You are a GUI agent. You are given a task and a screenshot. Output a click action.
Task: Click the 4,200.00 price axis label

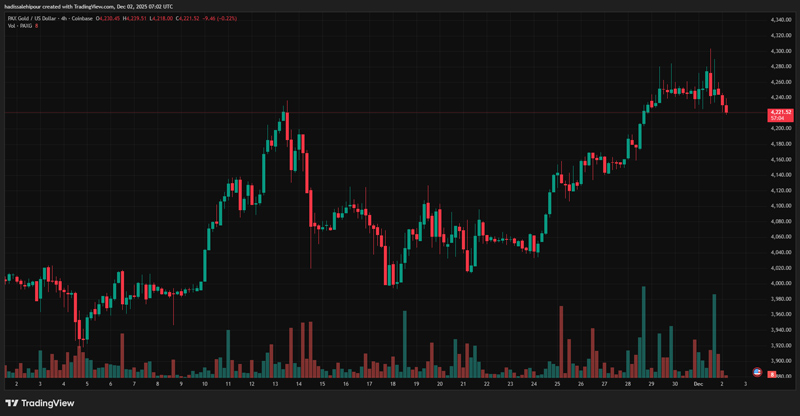[780, 128]
